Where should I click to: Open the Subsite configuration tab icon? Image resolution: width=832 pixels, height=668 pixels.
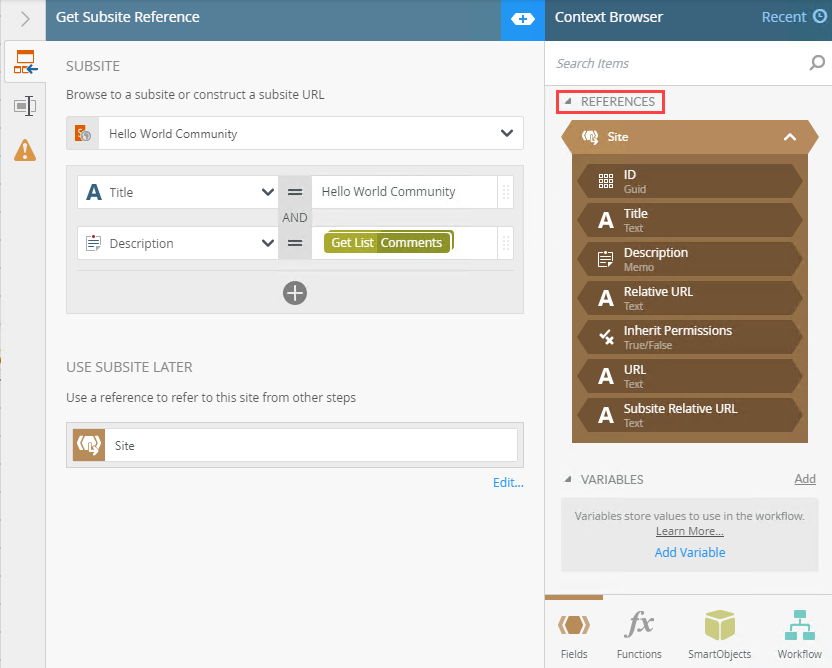25,62
